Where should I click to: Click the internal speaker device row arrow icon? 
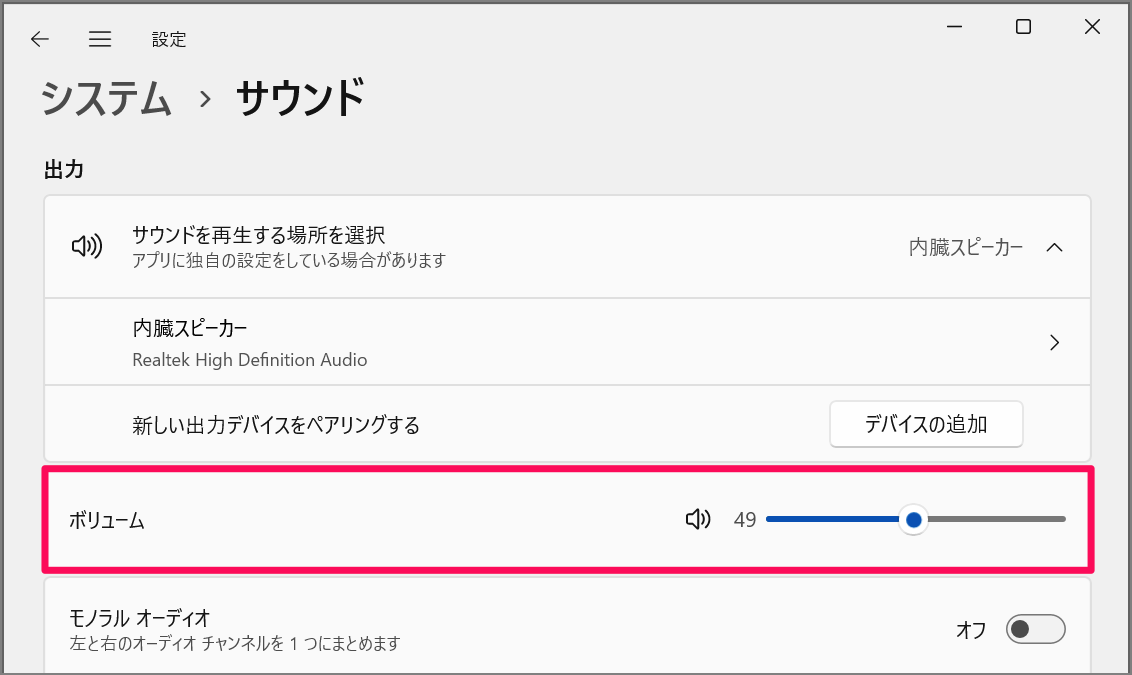click(x=1054, y=341)
